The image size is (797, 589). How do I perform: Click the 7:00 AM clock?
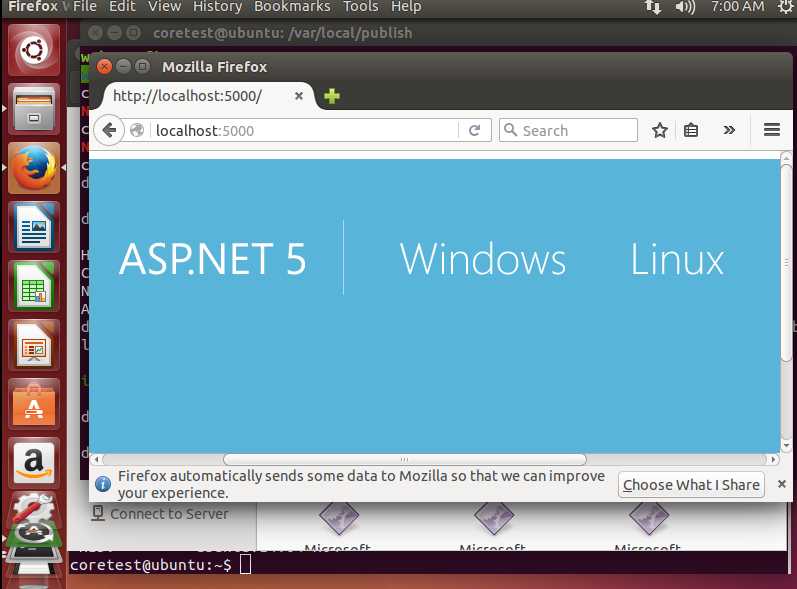738,7
